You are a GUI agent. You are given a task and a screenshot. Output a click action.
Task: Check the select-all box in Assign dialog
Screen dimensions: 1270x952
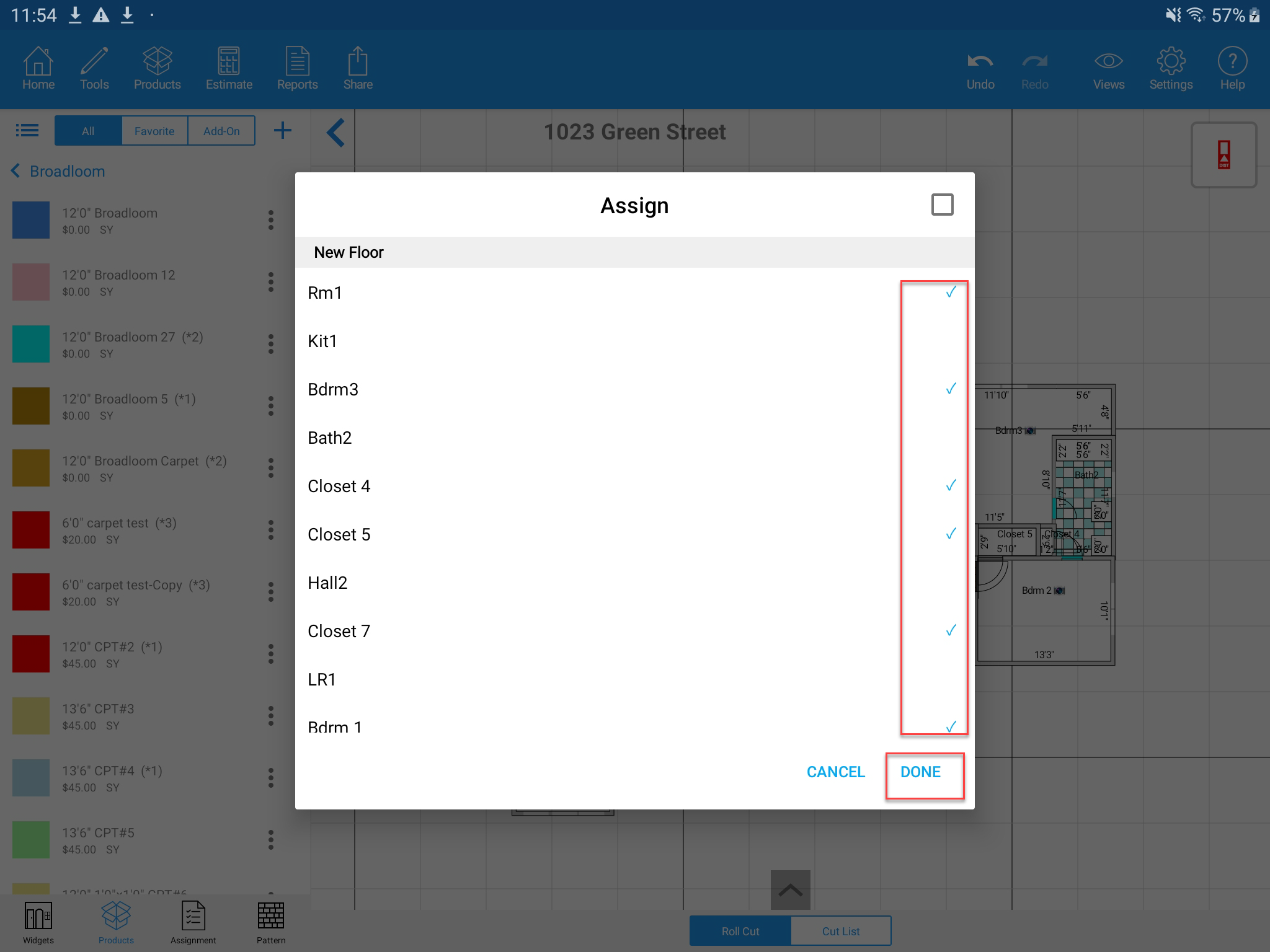point(942,205)
